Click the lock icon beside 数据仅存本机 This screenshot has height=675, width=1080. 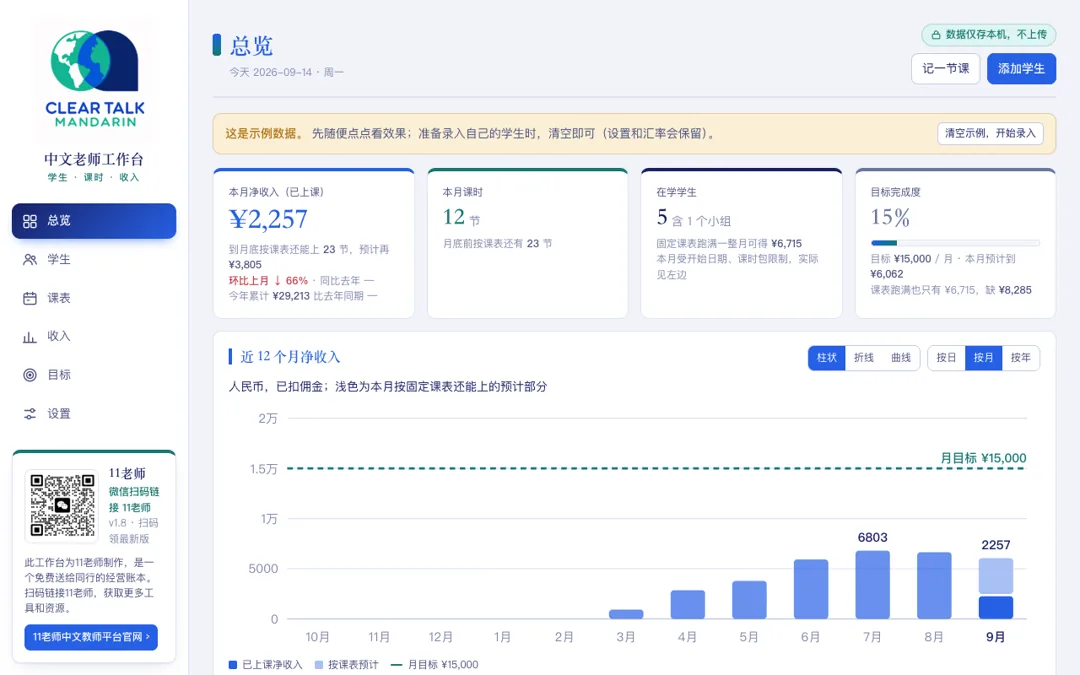(x=935, y=34)
